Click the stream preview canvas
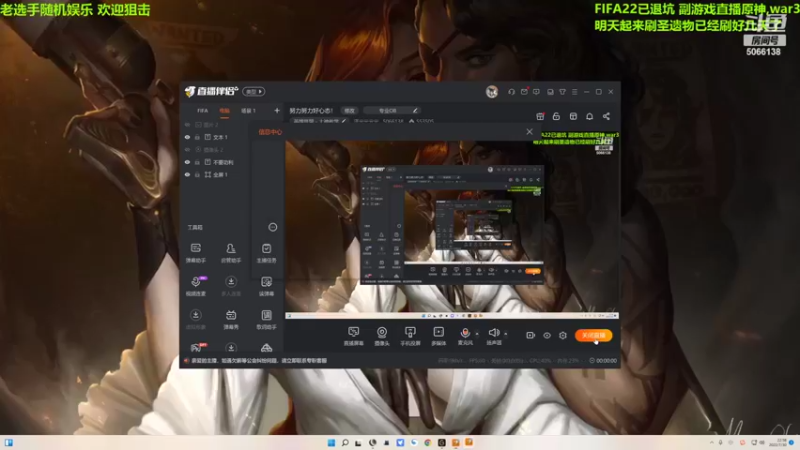This screenshot has width=800, height=450. (452, 229)
